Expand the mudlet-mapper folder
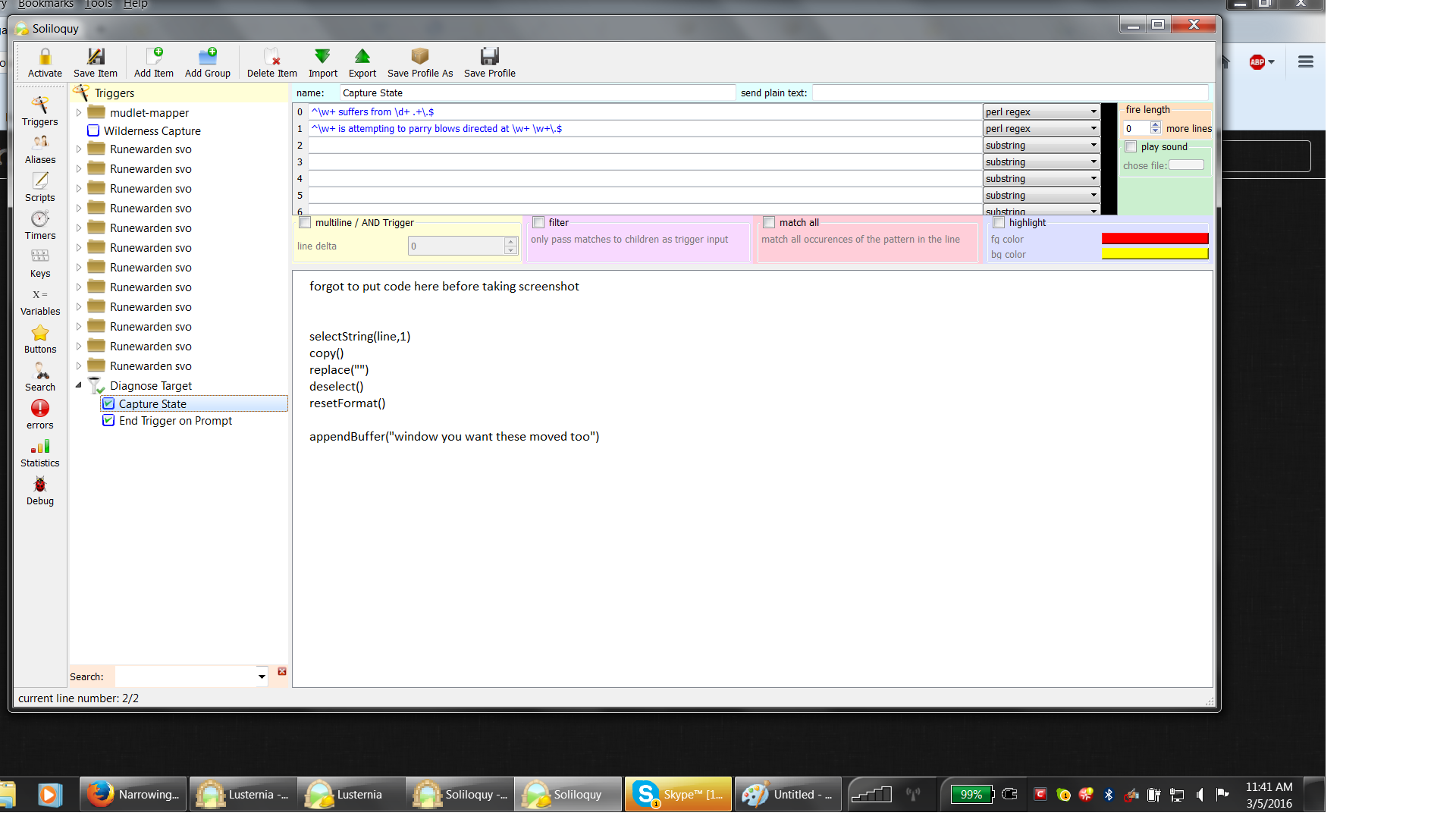This screenshot has width=1456, height=819. click(x=78, y=112)
